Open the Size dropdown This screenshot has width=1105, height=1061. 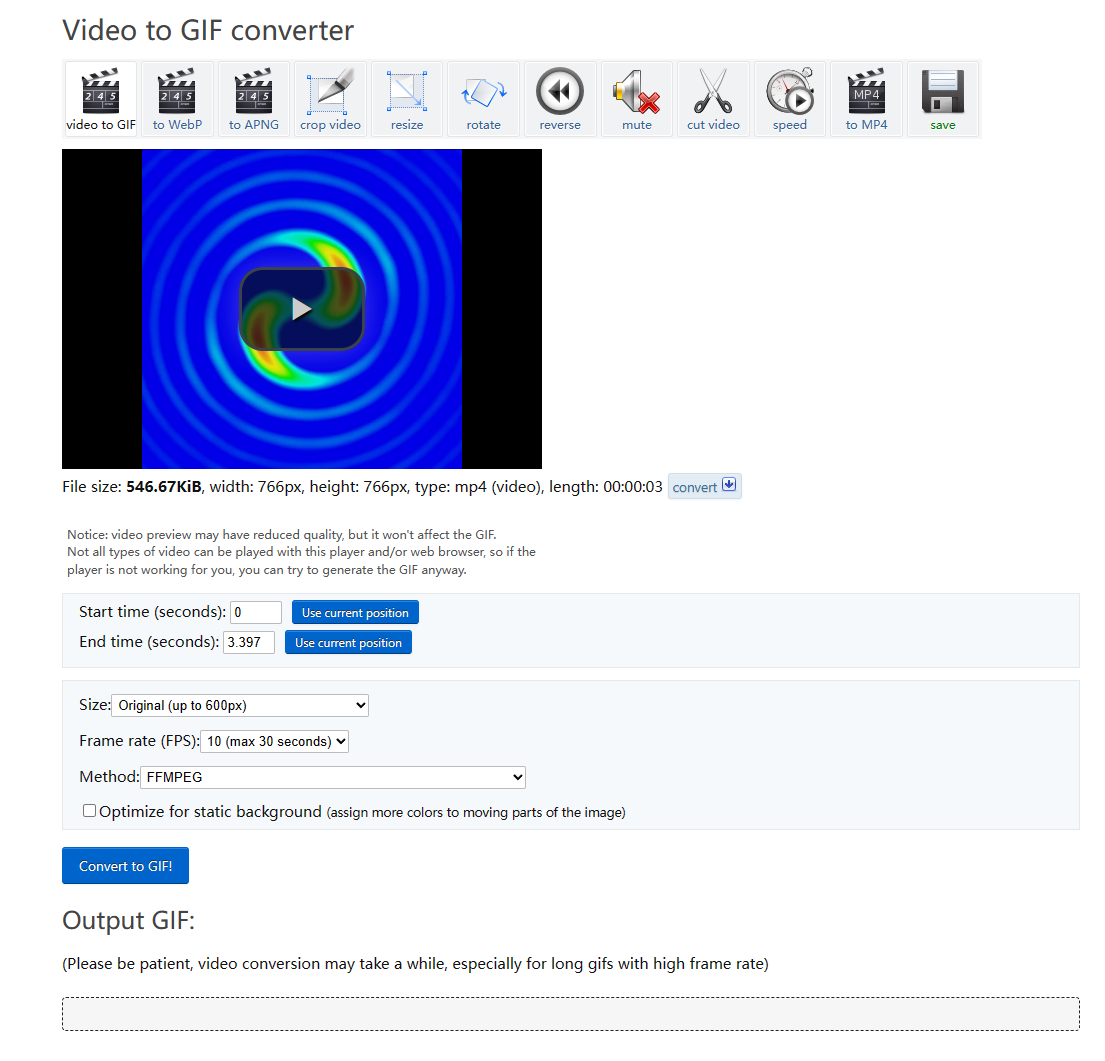[x=240, y=705]
